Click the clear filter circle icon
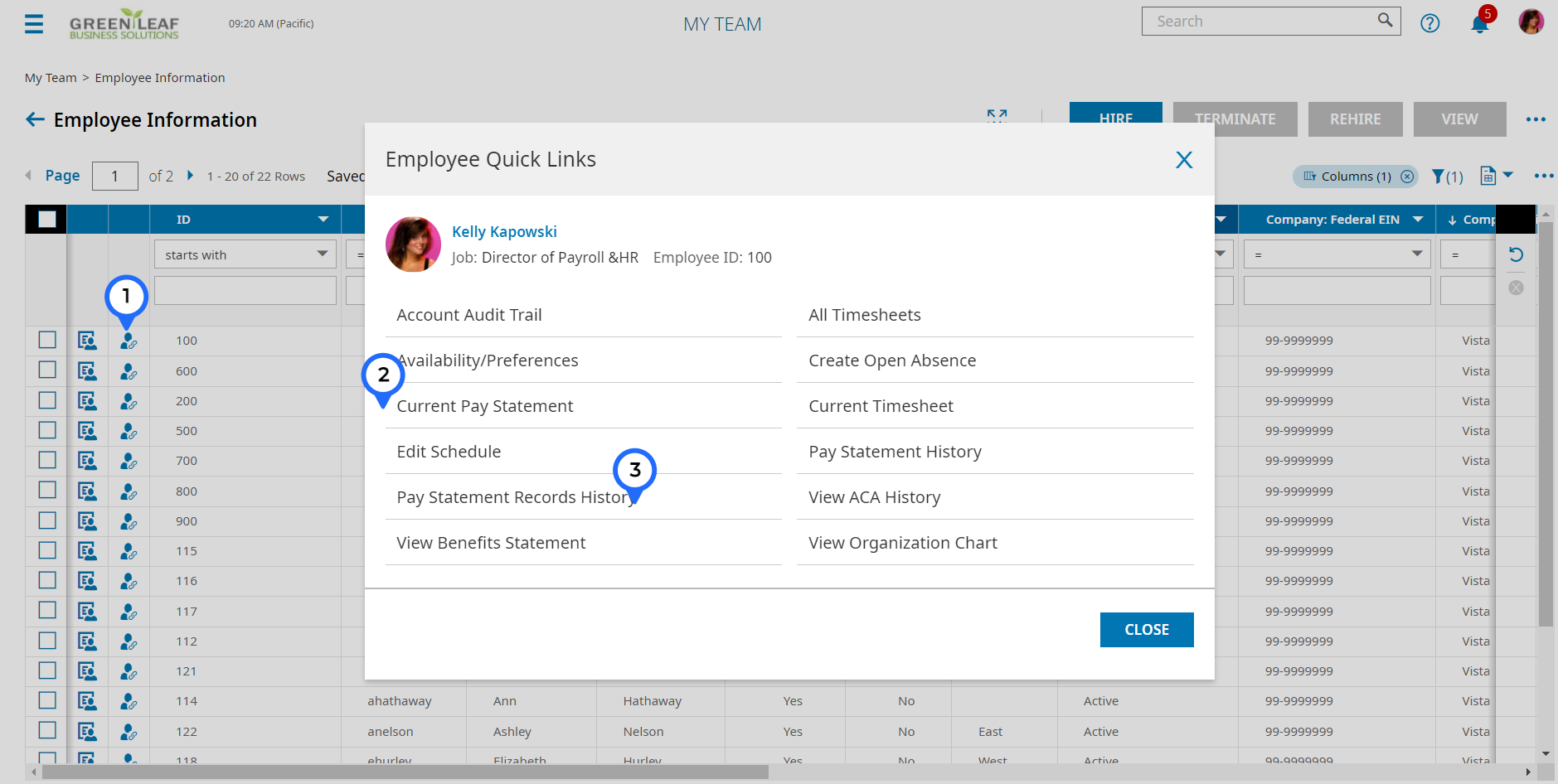The height and width of the screenshot is (784, 1558). click(1516, 288)
